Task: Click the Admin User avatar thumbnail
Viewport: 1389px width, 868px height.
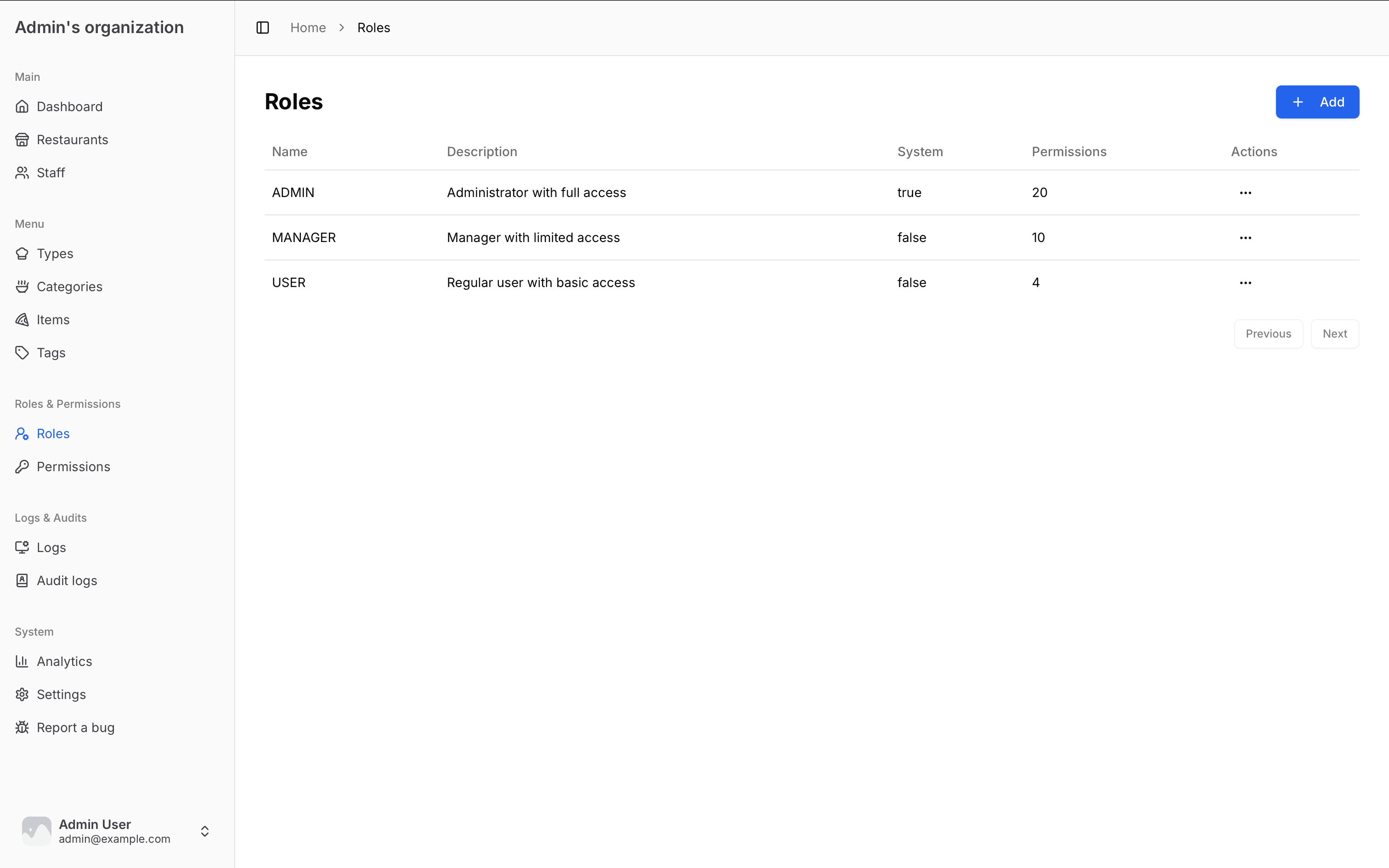Action: 36,831
